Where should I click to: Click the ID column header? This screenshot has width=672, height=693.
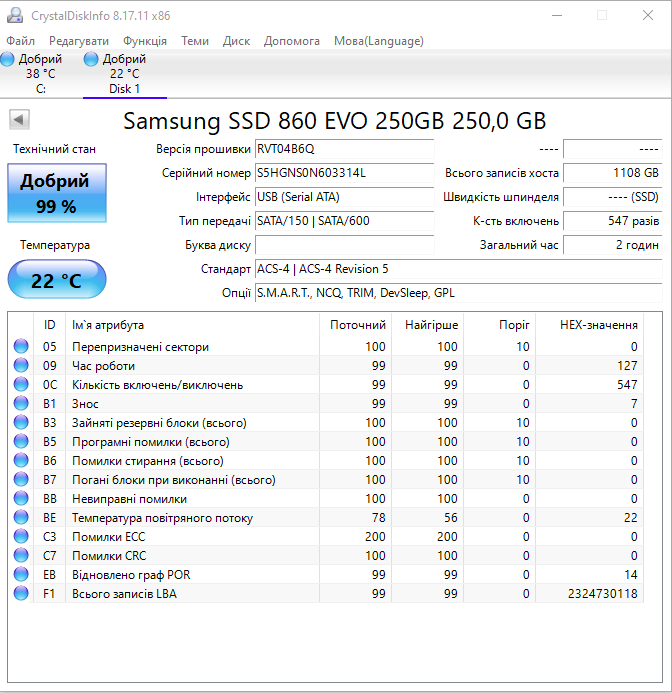(x=50, y=325)
